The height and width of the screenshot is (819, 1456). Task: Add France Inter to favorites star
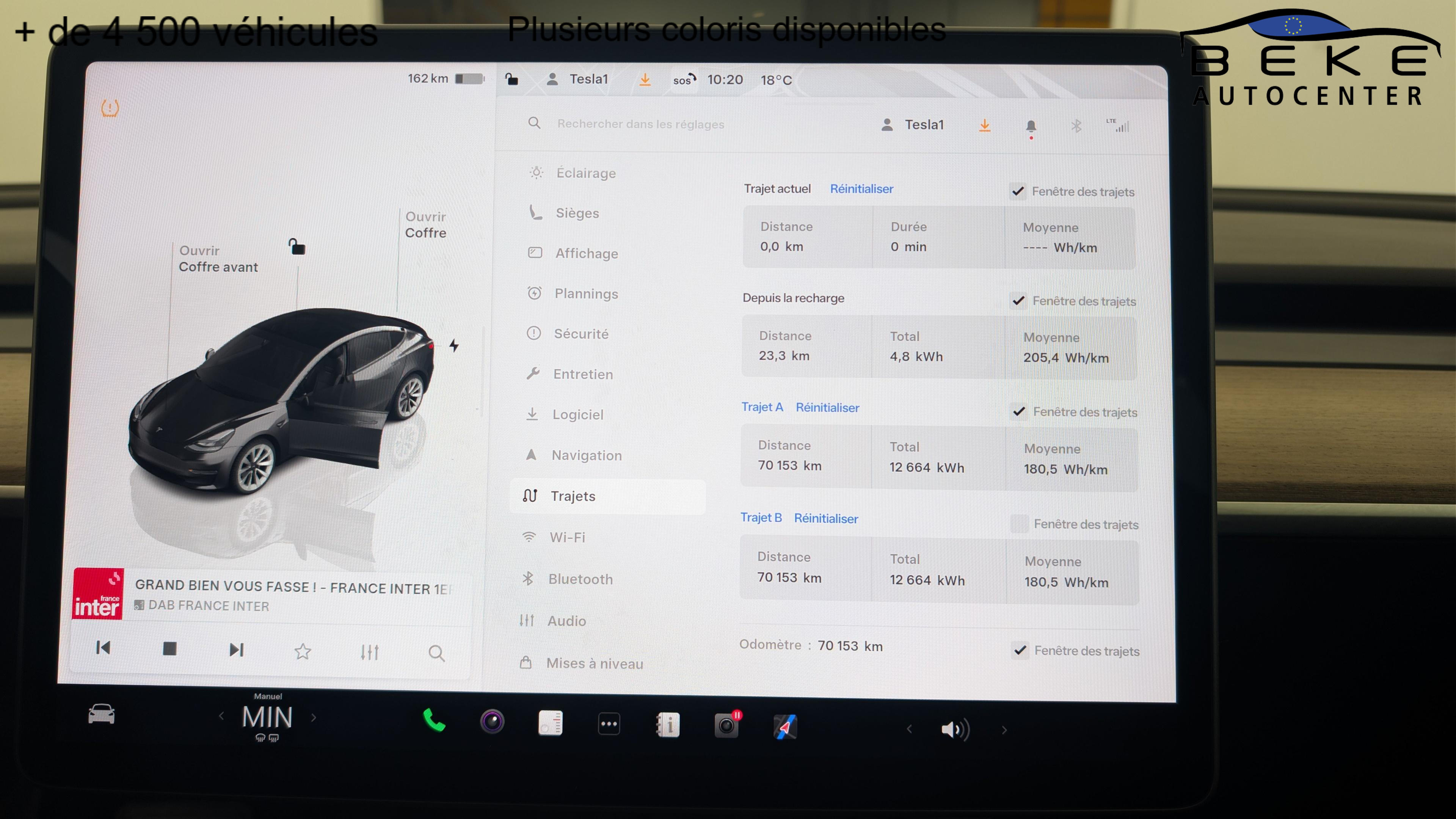pos(303,652)
